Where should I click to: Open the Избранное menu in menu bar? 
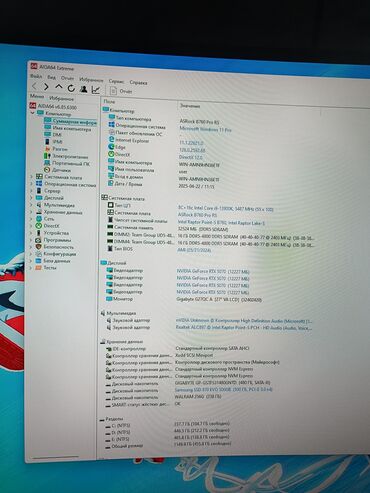[91, 80]
